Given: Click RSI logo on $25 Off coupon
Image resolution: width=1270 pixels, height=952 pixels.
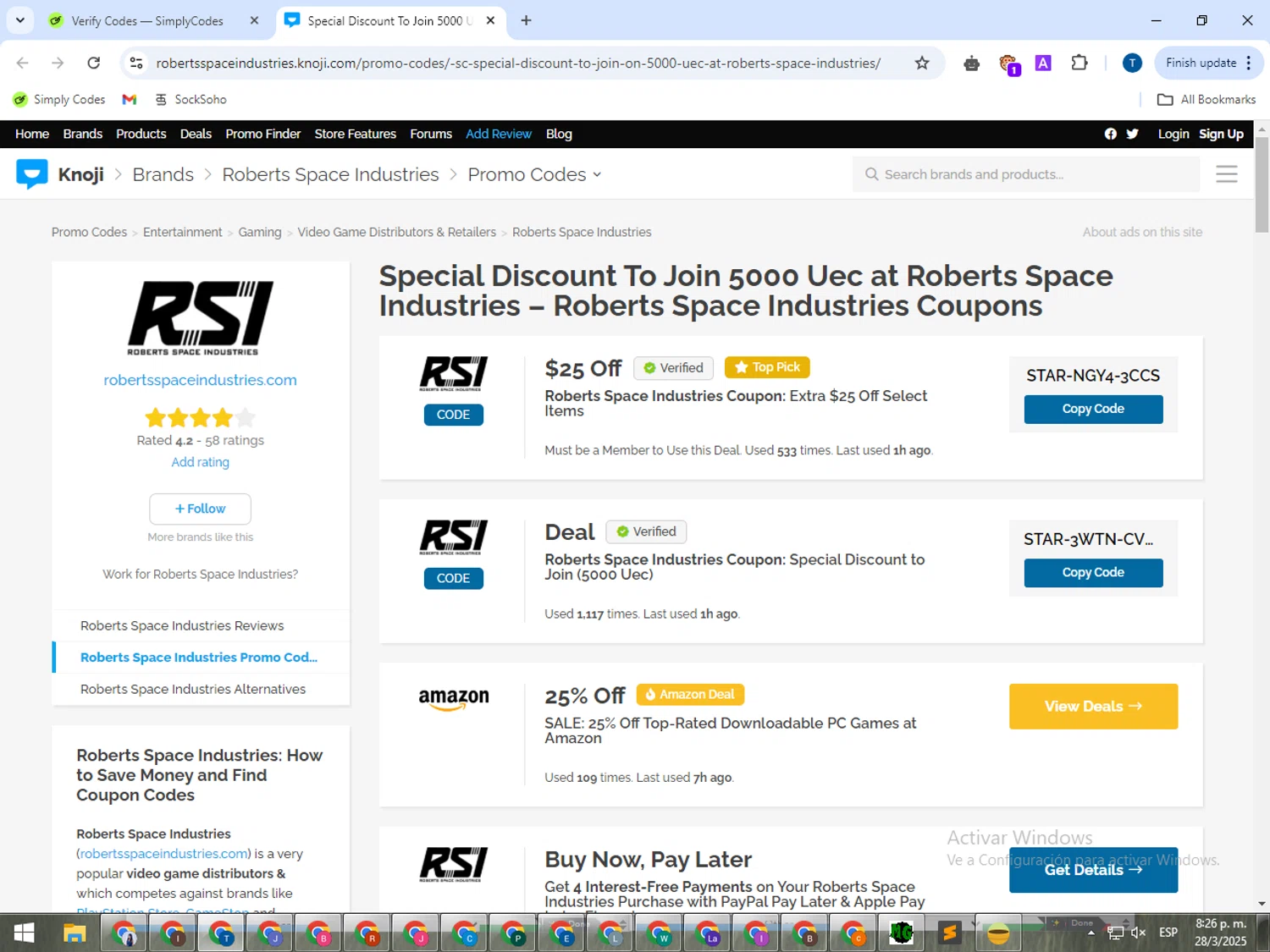Looking at the screenshot, I should (454, 373).
